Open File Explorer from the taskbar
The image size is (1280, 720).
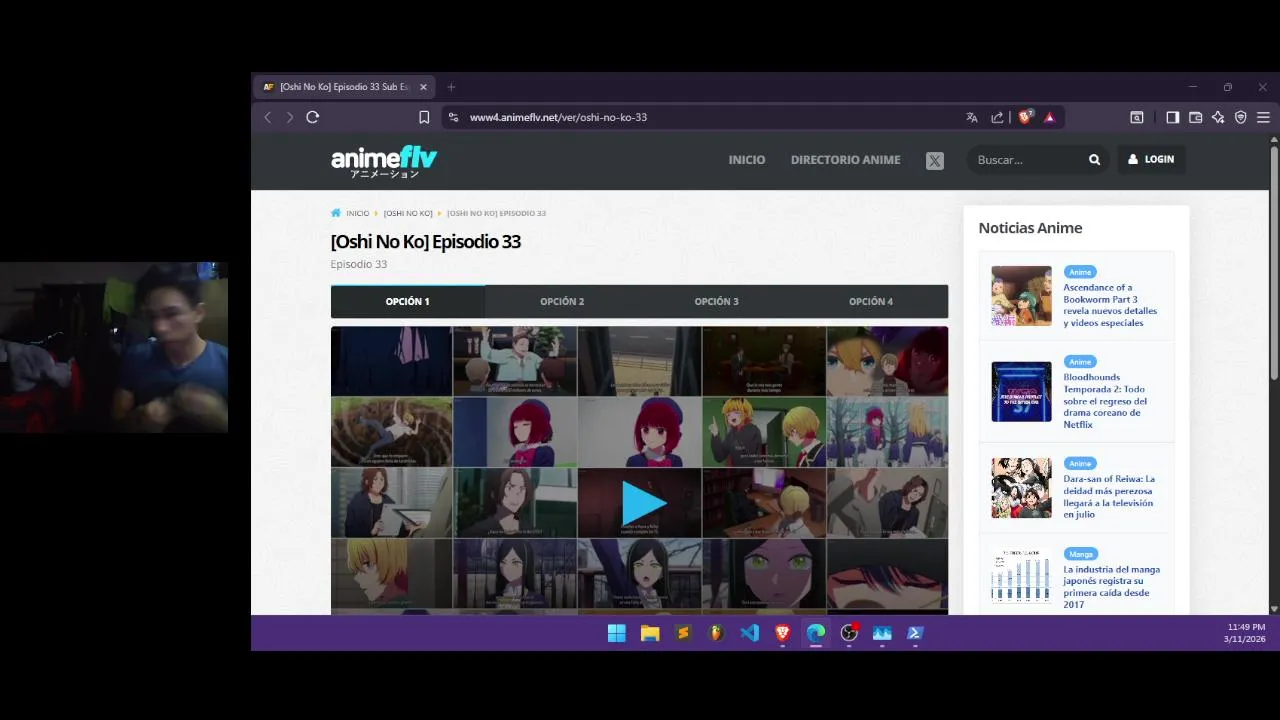tap(650, 633)
